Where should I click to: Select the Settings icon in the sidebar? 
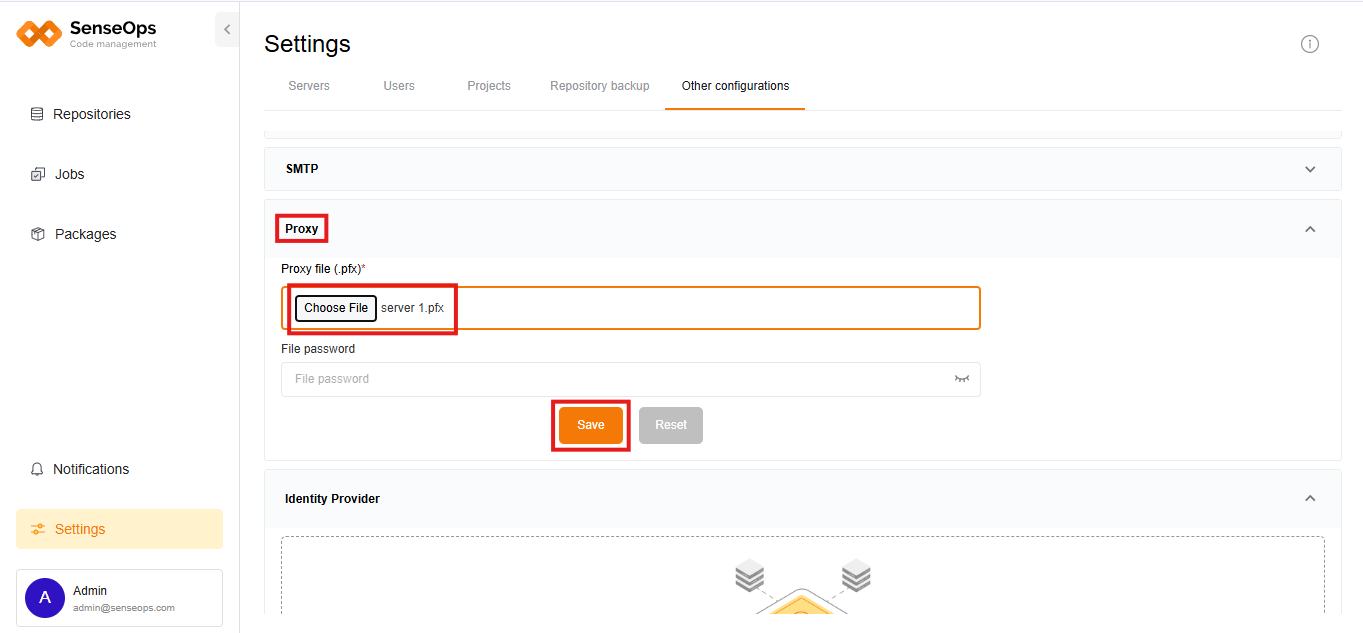tap(38, 528)
